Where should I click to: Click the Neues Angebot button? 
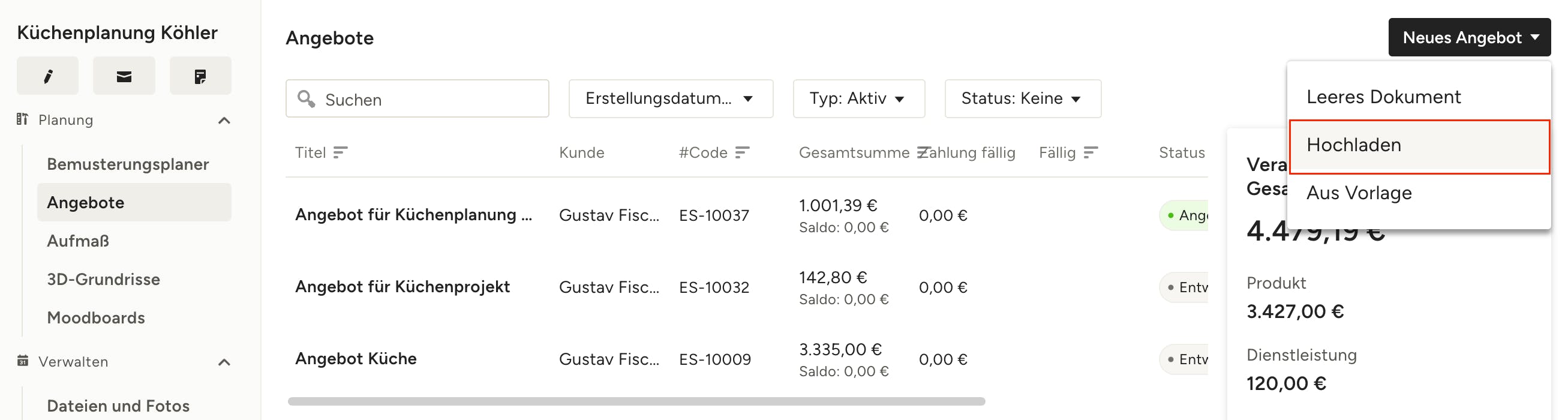(x=1469, y=38)
